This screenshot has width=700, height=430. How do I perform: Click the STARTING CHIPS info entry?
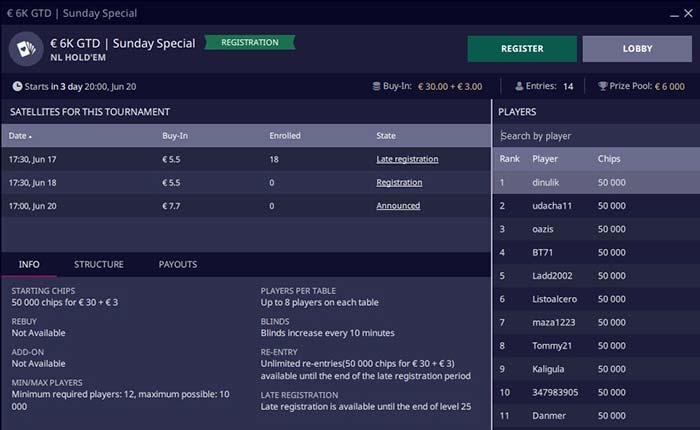[65, 296]
